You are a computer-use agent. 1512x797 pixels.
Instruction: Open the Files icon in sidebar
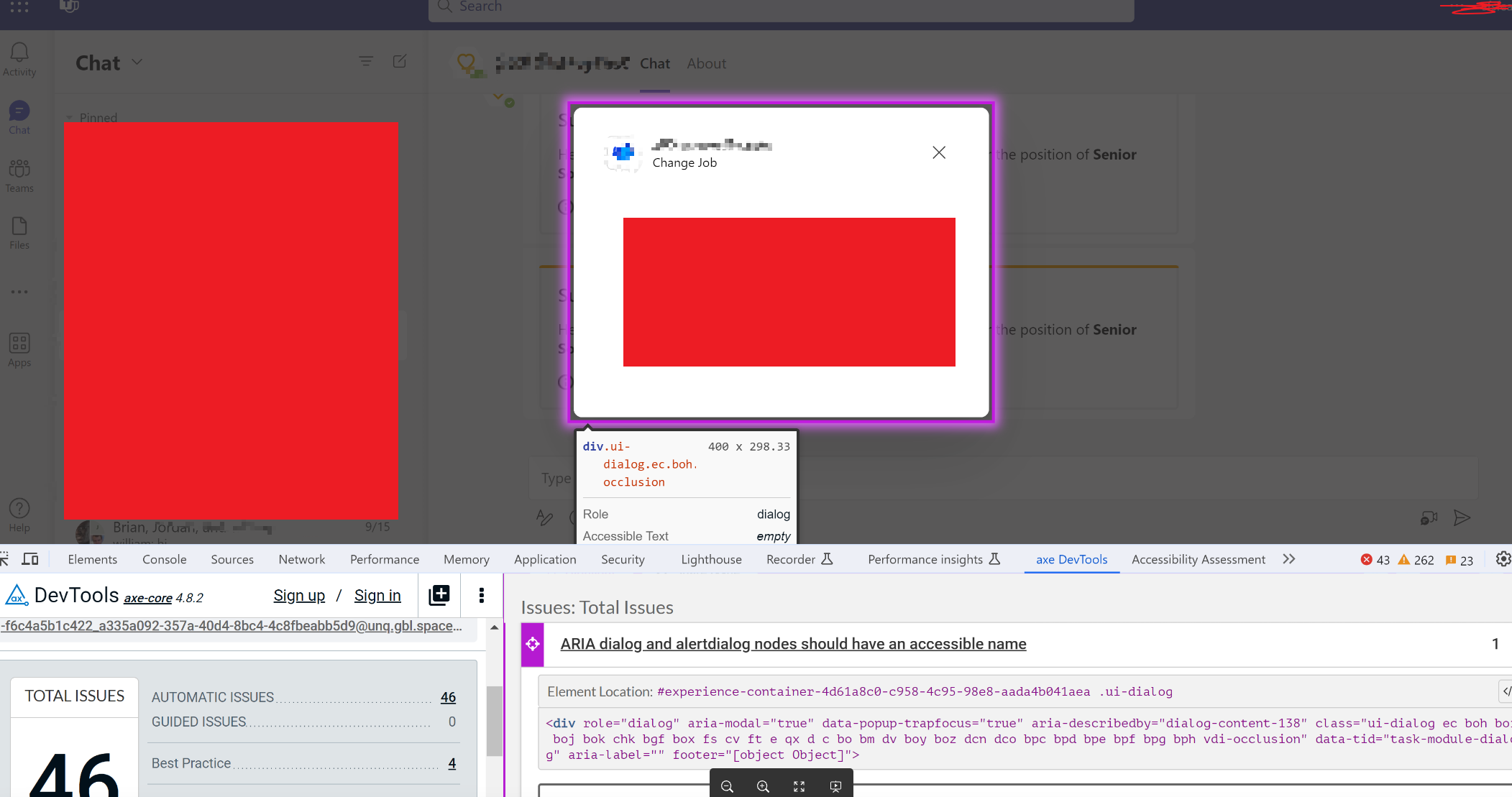click(19, 231)
